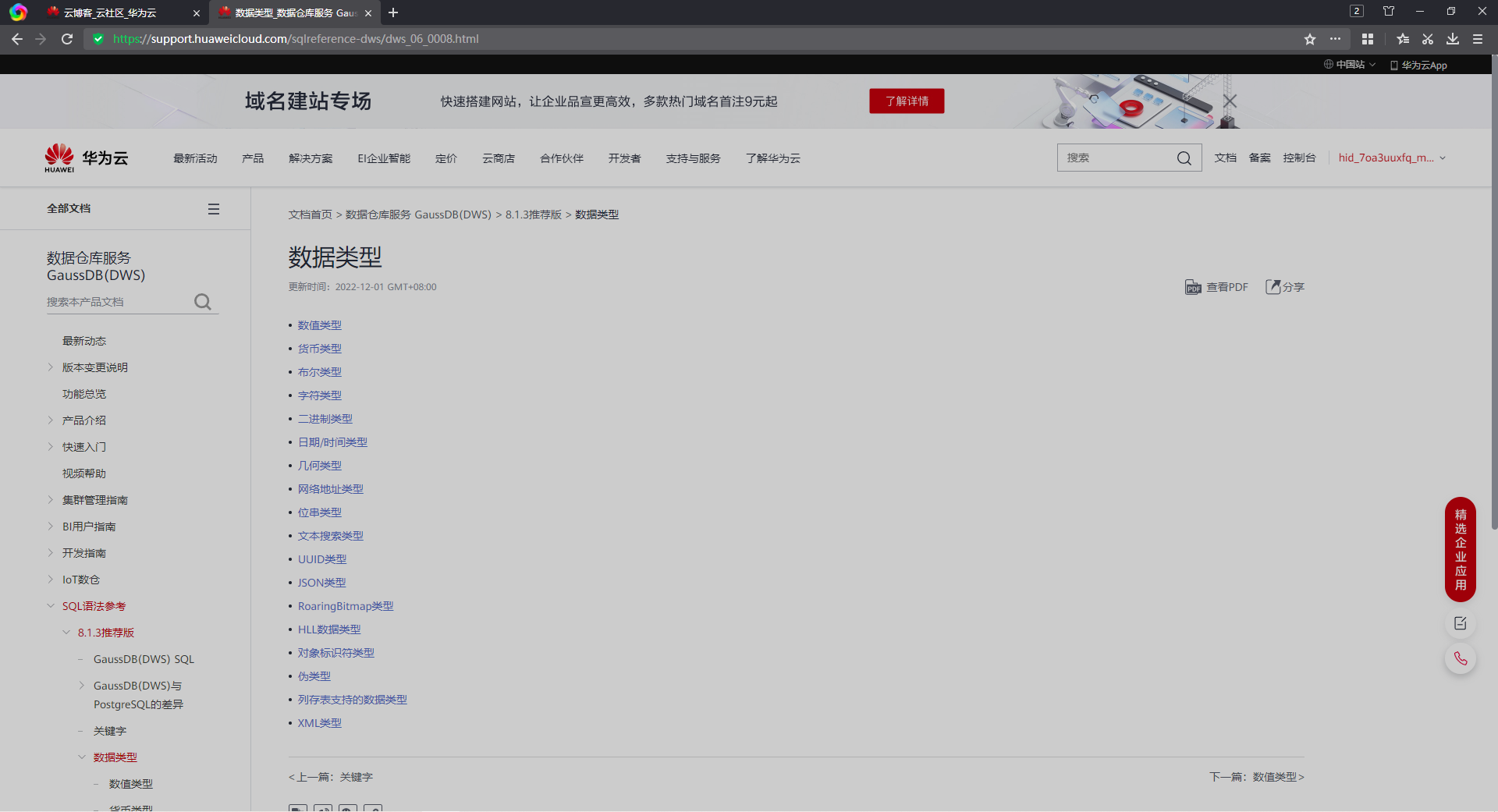1498x812 pixels.
Task: Open the favorites list icon
Action: point(1403,39)
